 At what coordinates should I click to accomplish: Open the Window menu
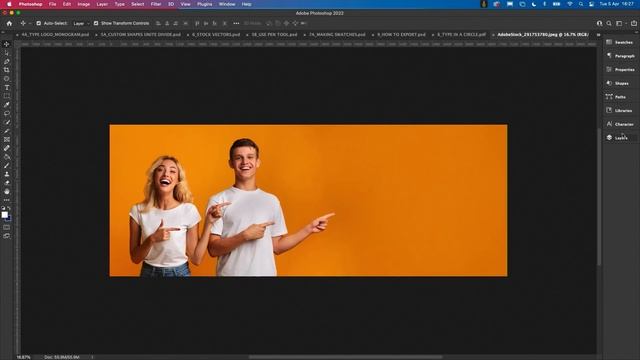tap(227, 4)
